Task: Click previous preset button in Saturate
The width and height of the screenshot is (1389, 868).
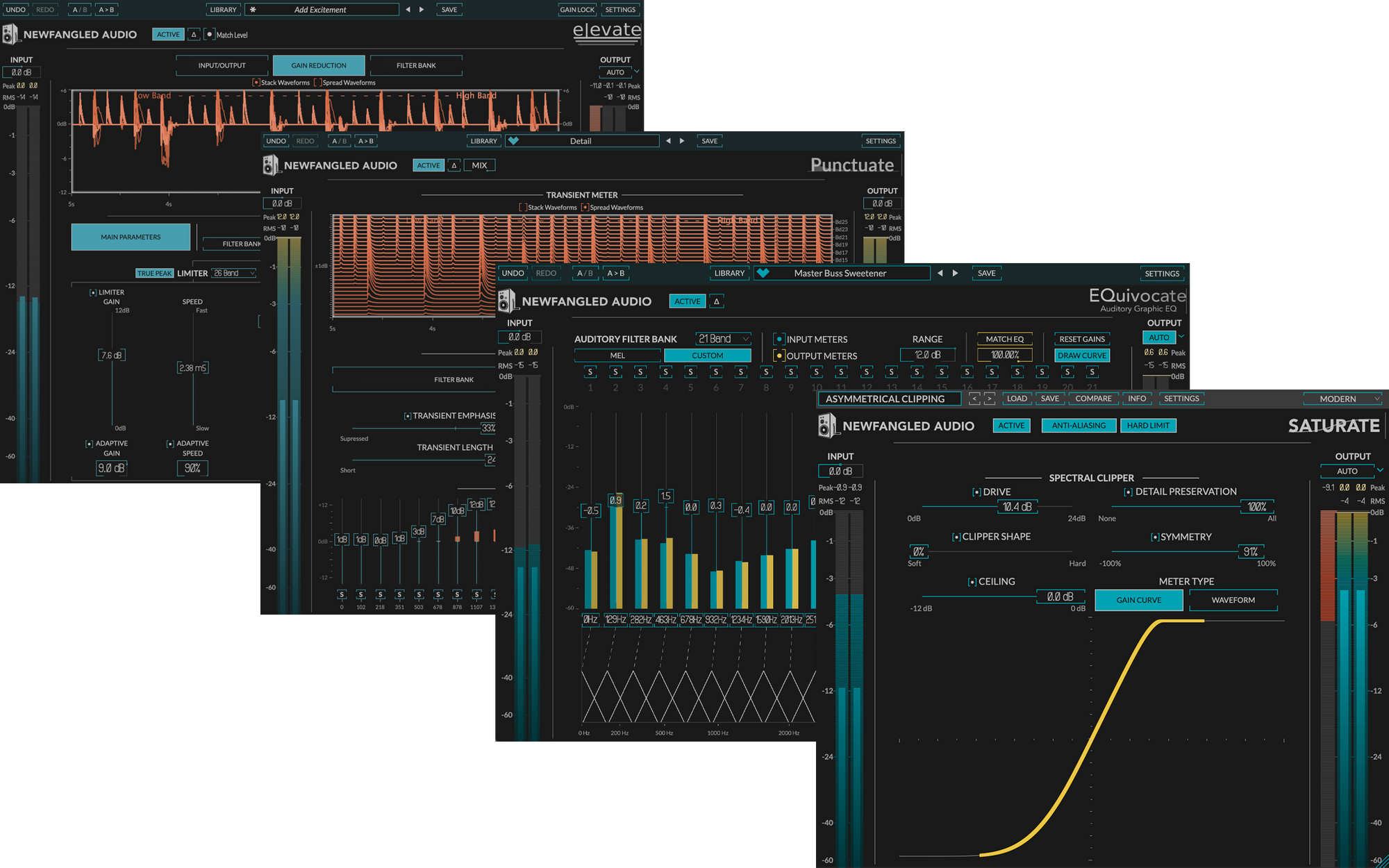Action: pos(974,399)
